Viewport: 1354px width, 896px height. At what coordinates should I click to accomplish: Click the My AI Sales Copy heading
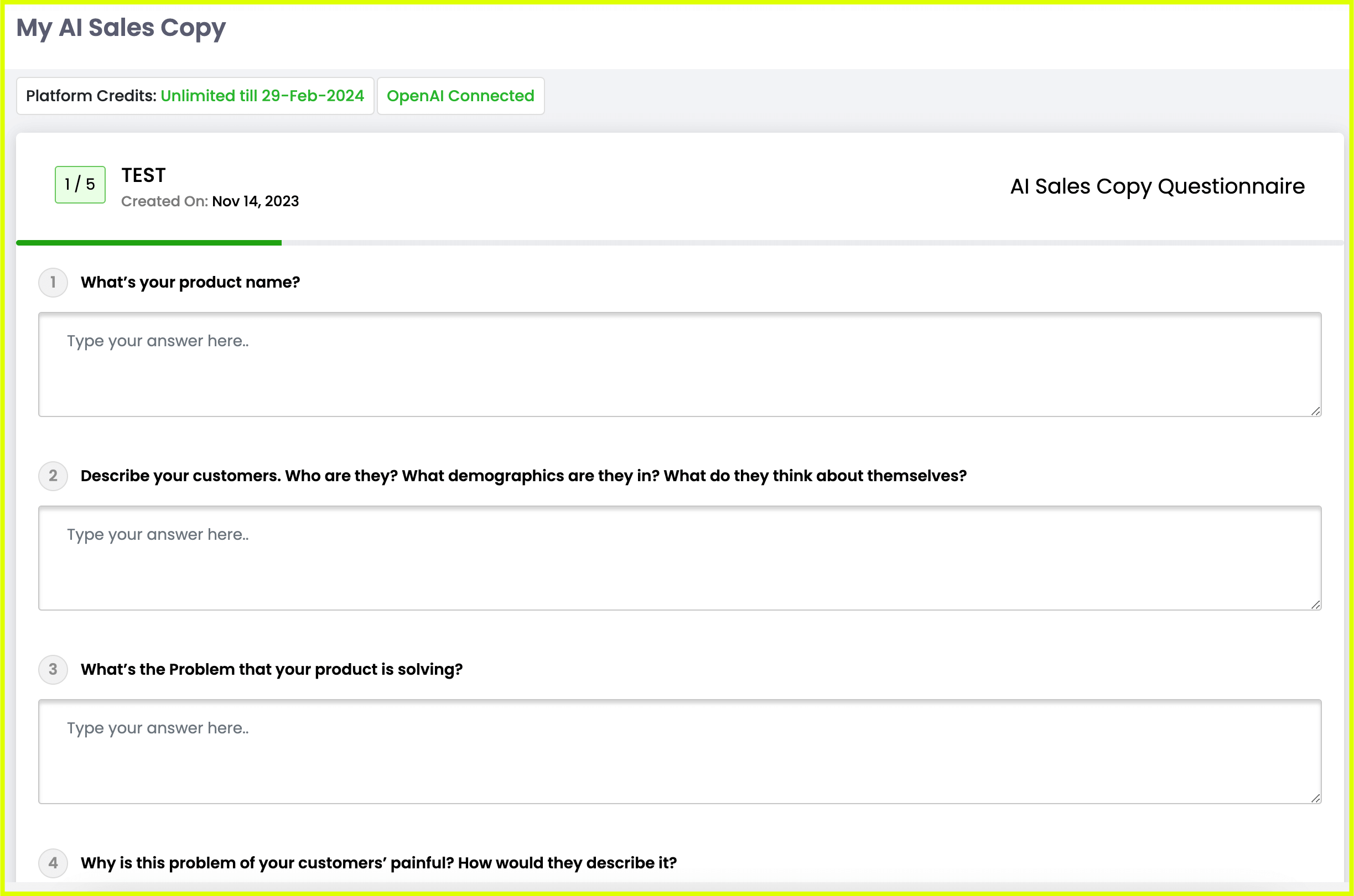point(121,28)
